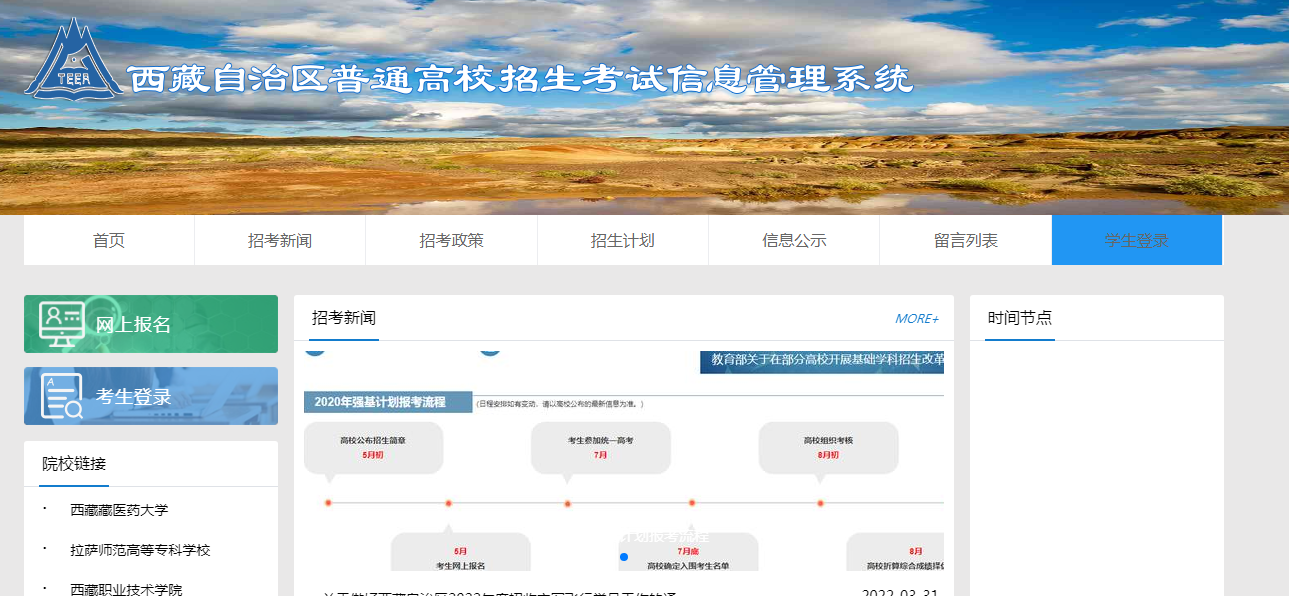The image size is (1289, 596).
Task: Select the highlighted 学生登录 nav item
Action: [x=1136, y=241]
